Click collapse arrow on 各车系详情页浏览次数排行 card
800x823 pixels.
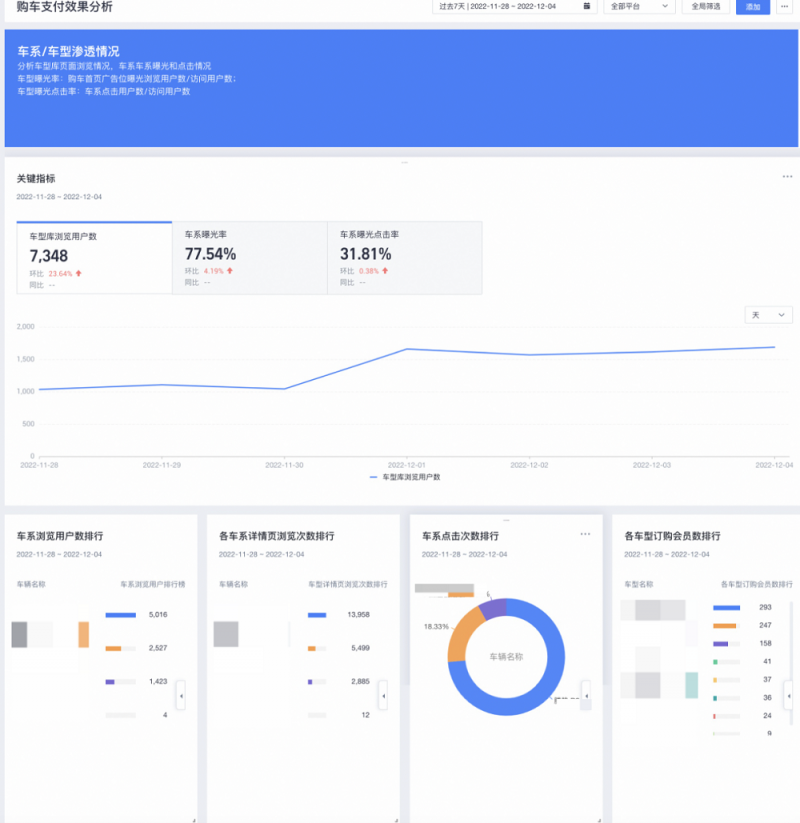(383, 694)
